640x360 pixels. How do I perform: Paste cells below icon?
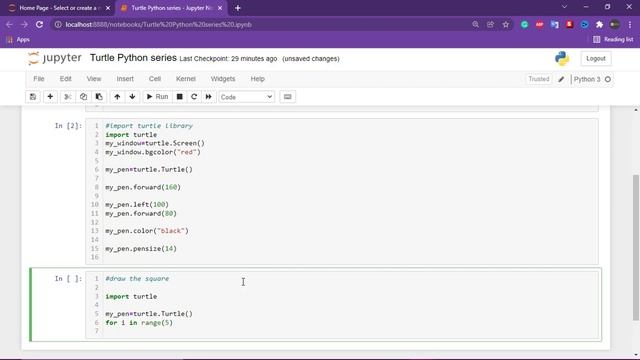tap(99, 97)
